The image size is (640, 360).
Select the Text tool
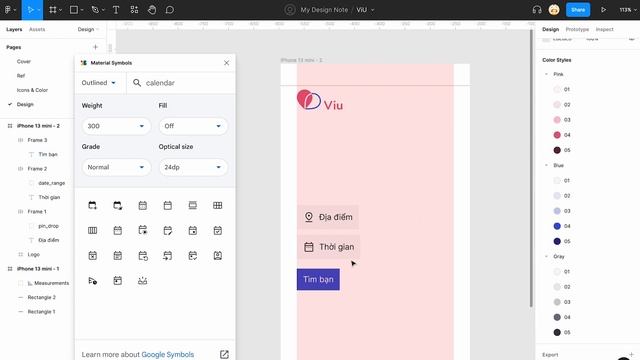[x=116, y=10]
